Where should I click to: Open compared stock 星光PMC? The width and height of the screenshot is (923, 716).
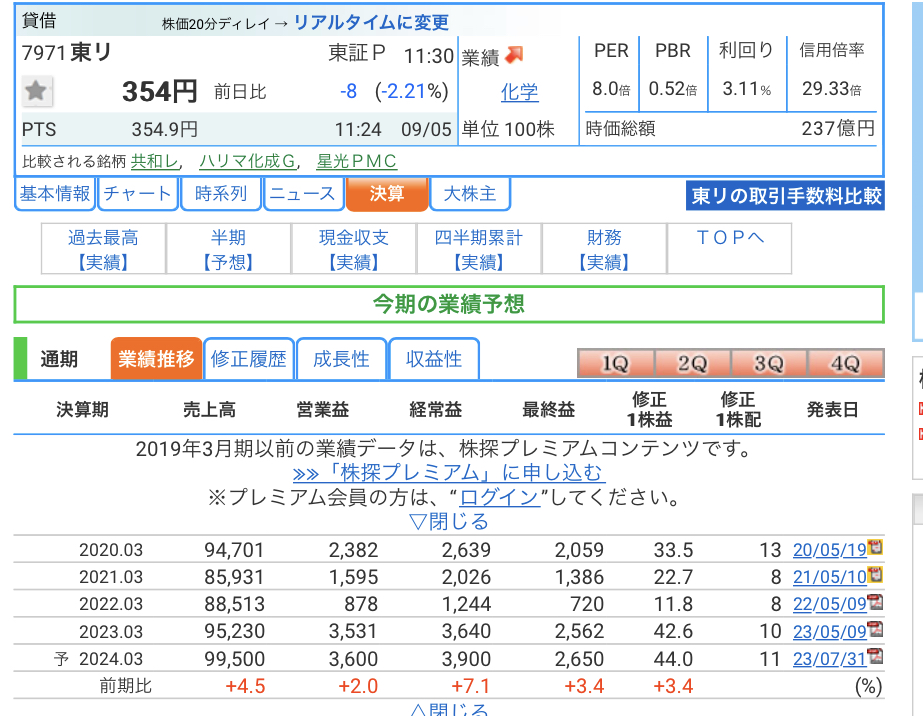[356, 161]
